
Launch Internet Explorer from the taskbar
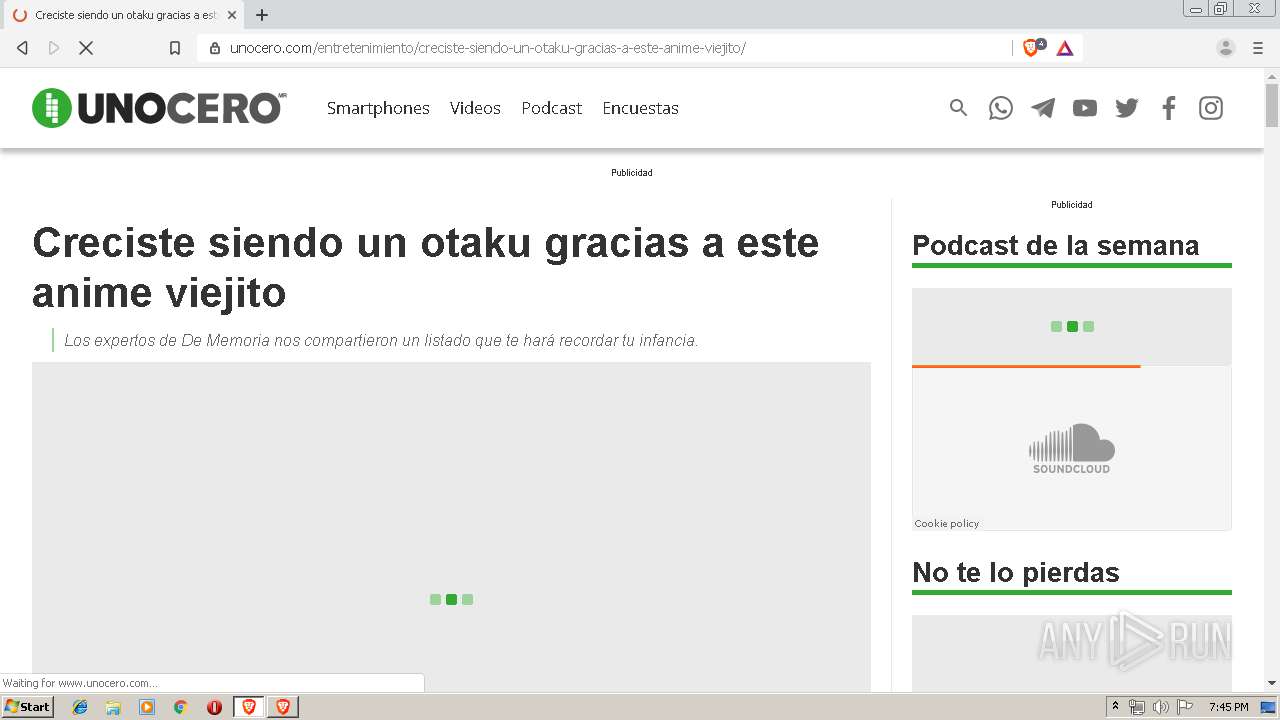point(80,707)
